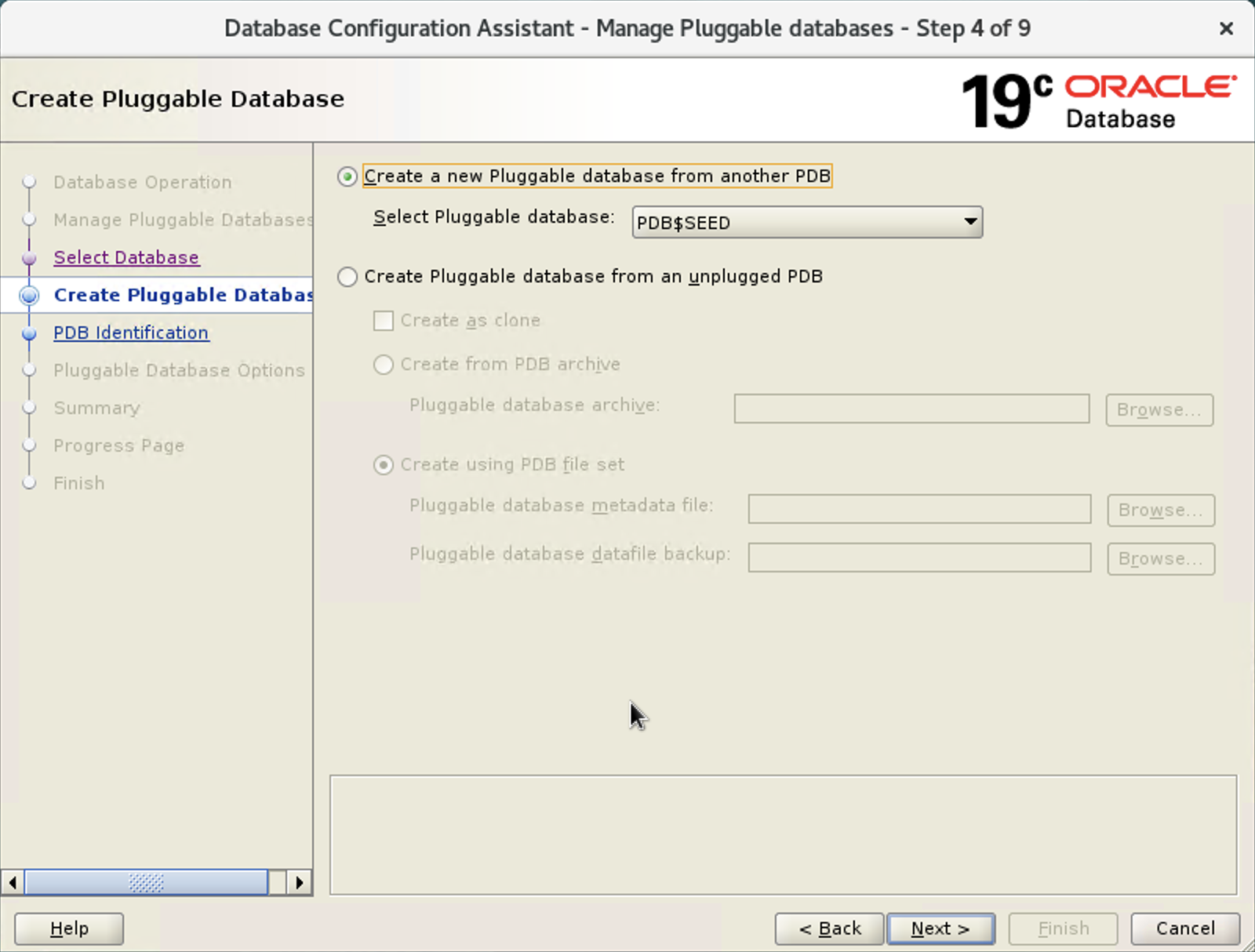Select 'Create a new Pluggable database from another PDB'
1255x952 pixels.
pos(347,176)
